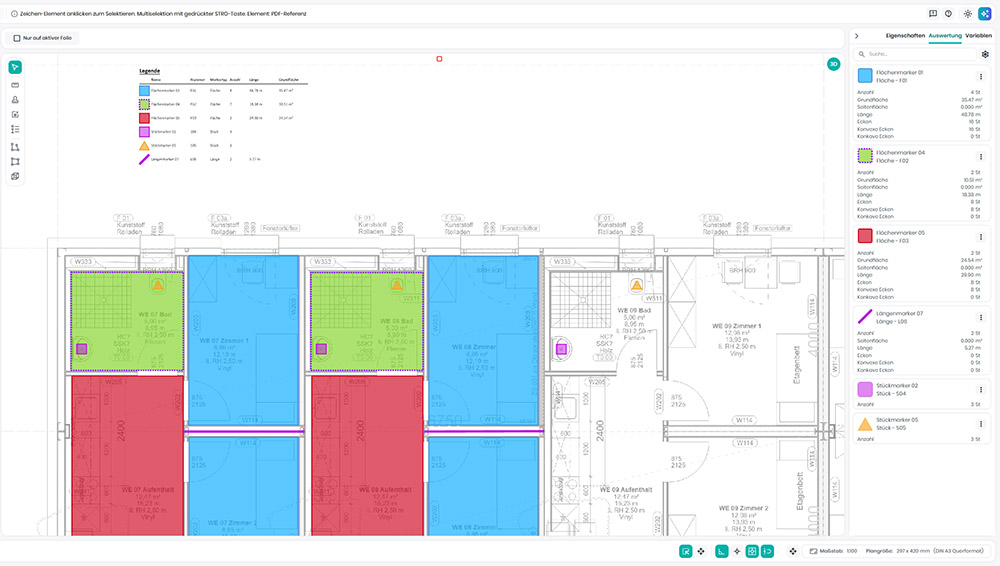Click the blue Flächenmarker 01 color swatch
The image size is (1000, 566).
point(865,76)
